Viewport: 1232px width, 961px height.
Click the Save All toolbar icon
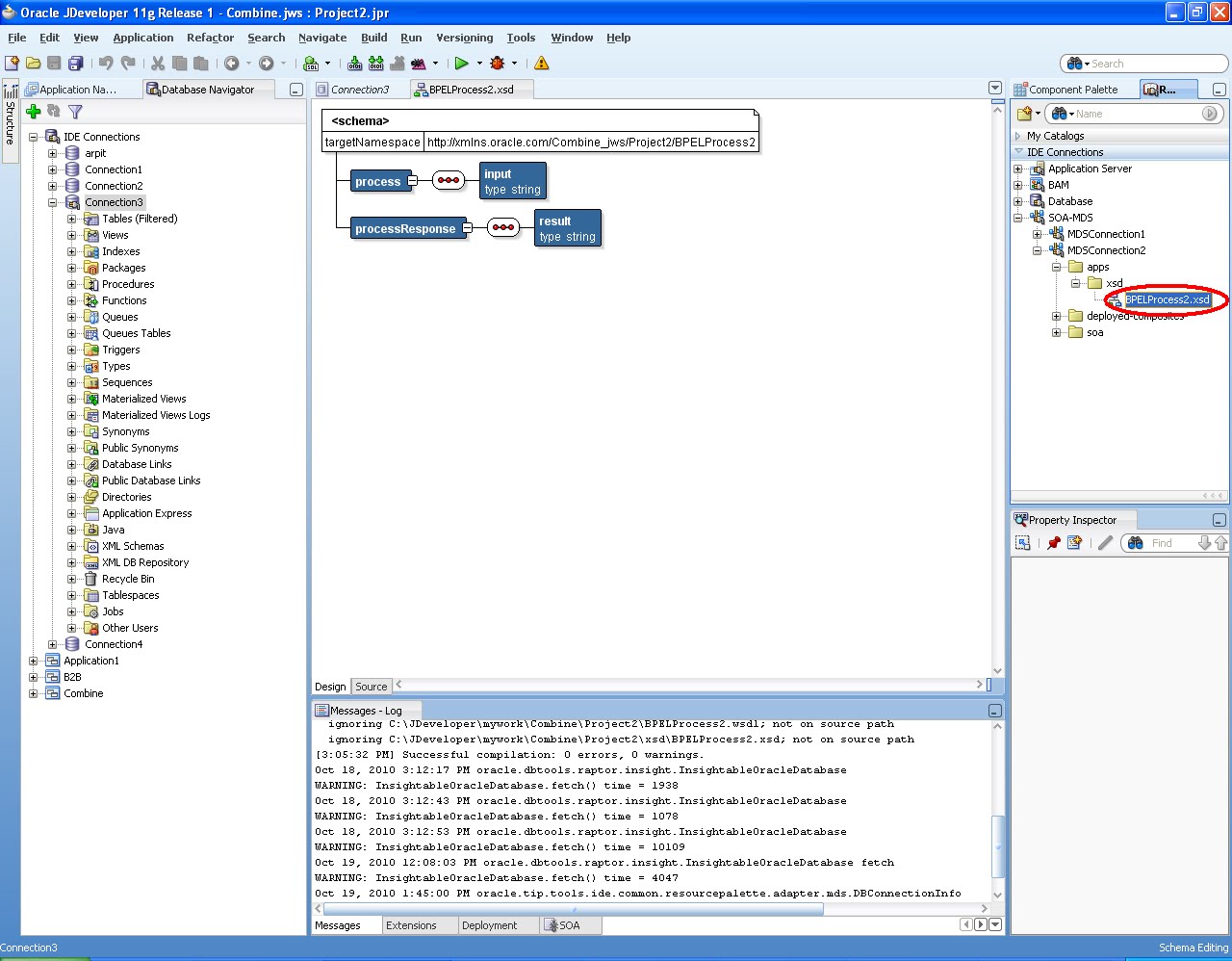[75, 63]
